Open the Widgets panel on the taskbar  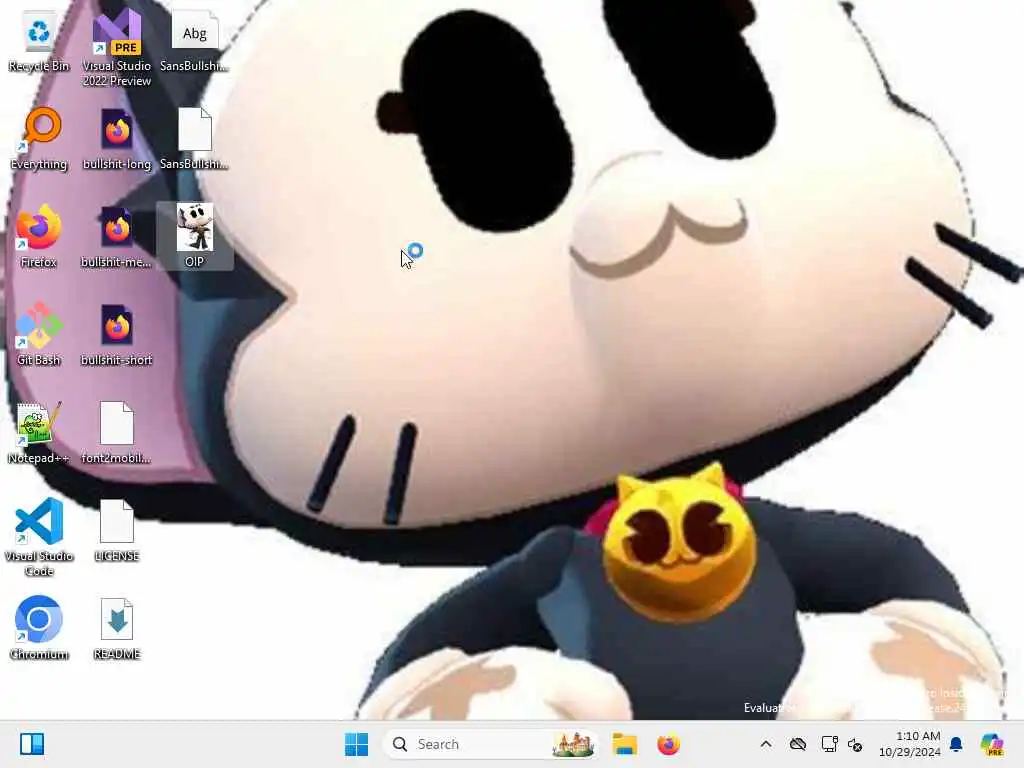tap(32, 744)
